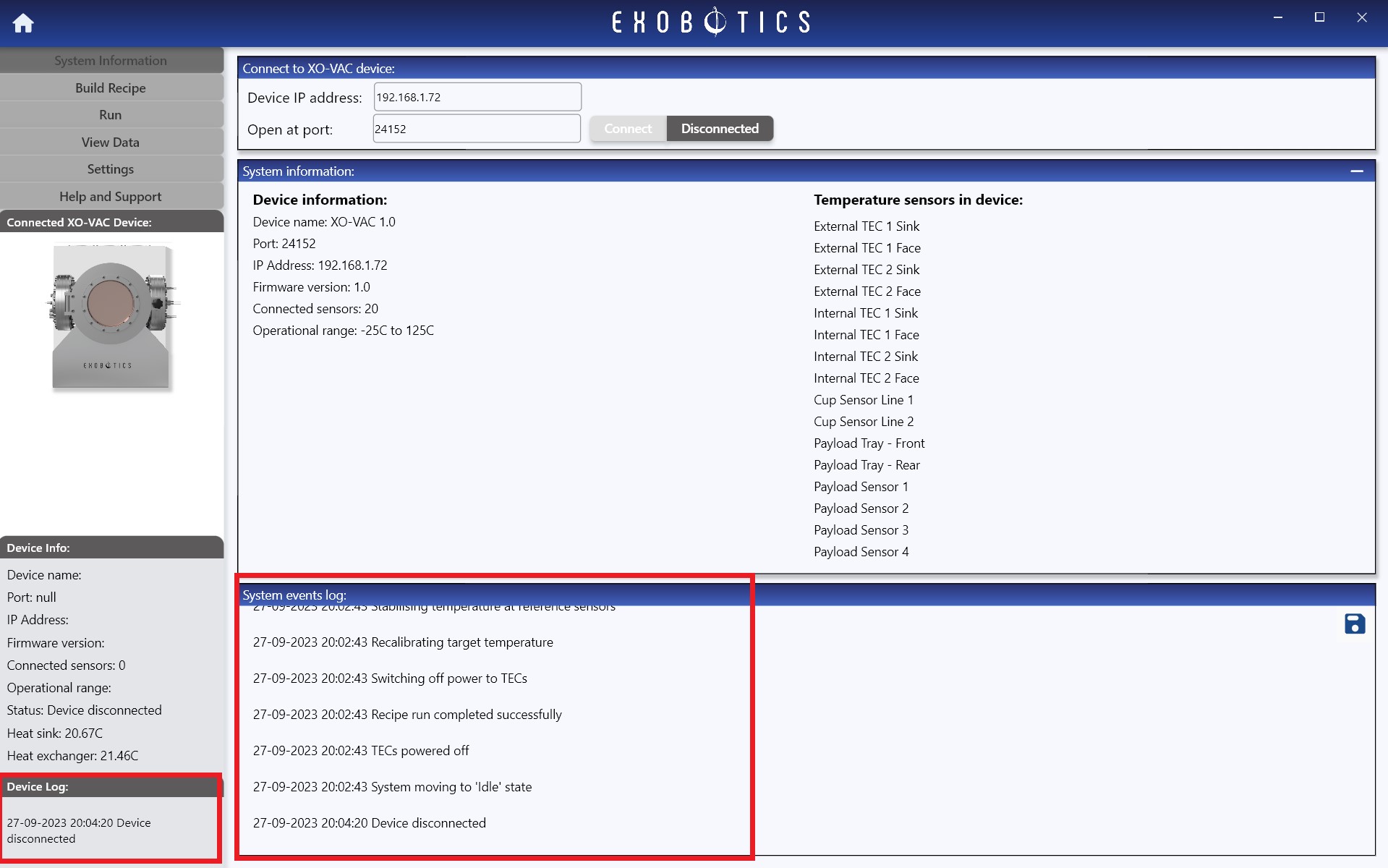Focus the Open at port field

point(477,129)
